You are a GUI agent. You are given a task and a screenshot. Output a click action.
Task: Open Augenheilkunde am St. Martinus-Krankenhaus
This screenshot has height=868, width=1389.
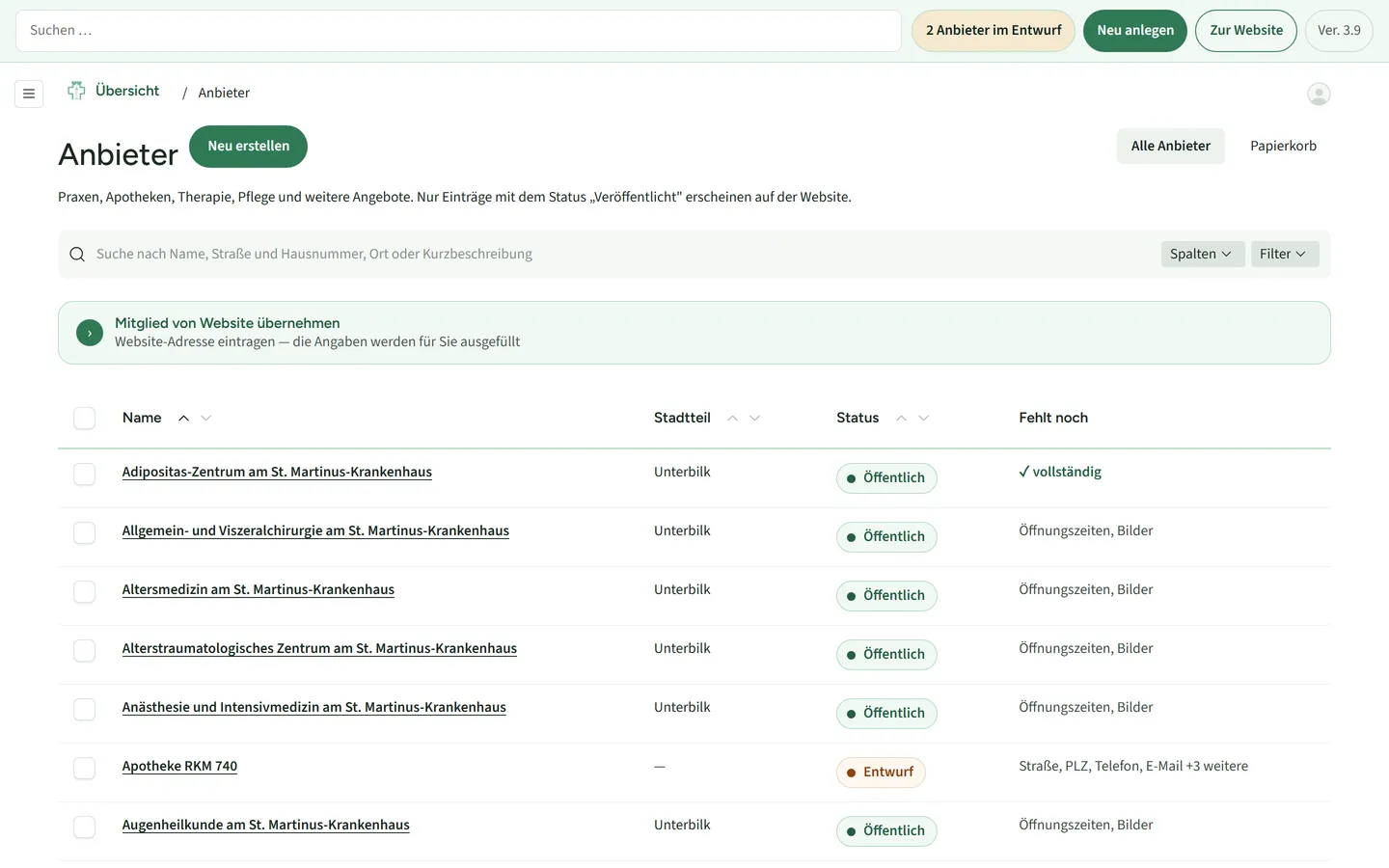pos(266,825)
